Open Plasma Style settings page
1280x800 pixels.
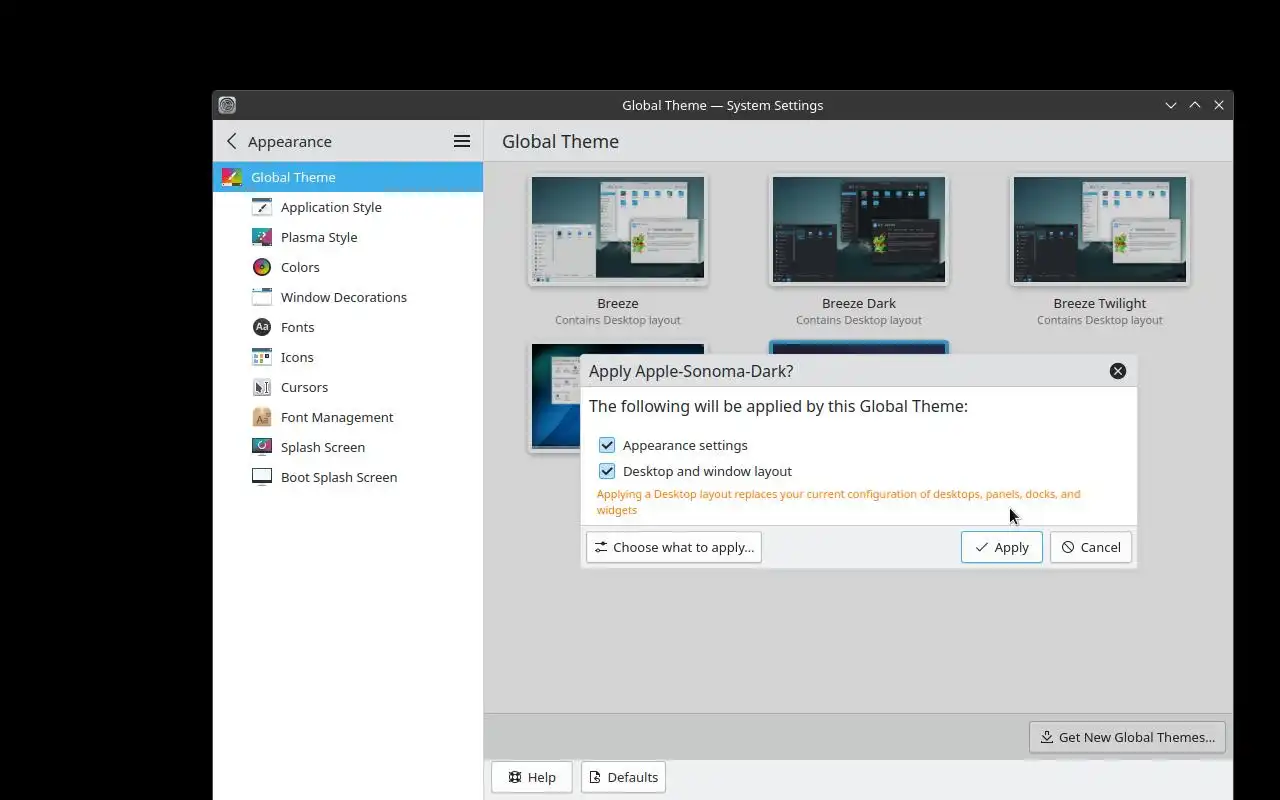(348, 237)
